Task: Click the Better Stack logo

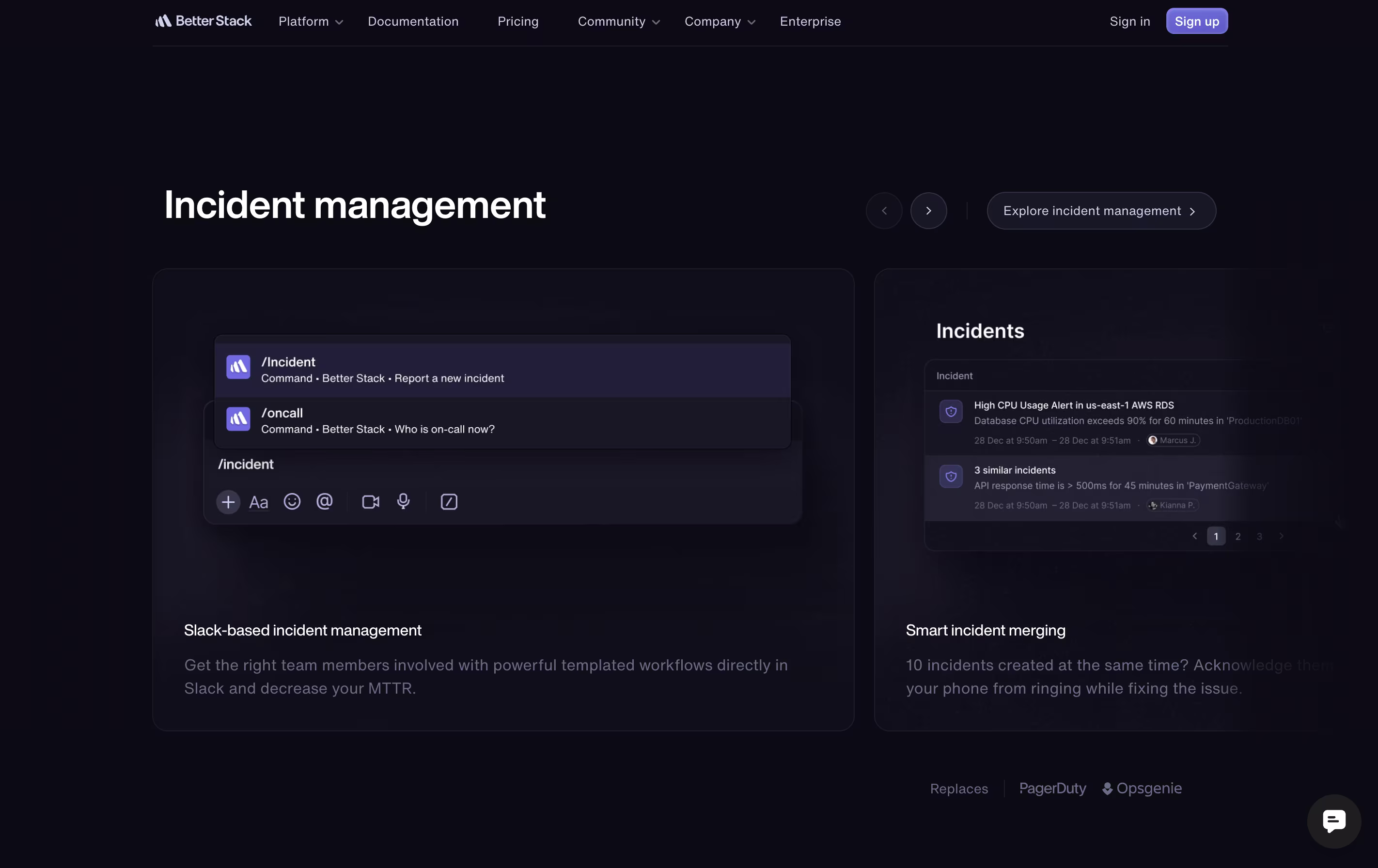Action: tap(203, 21)
